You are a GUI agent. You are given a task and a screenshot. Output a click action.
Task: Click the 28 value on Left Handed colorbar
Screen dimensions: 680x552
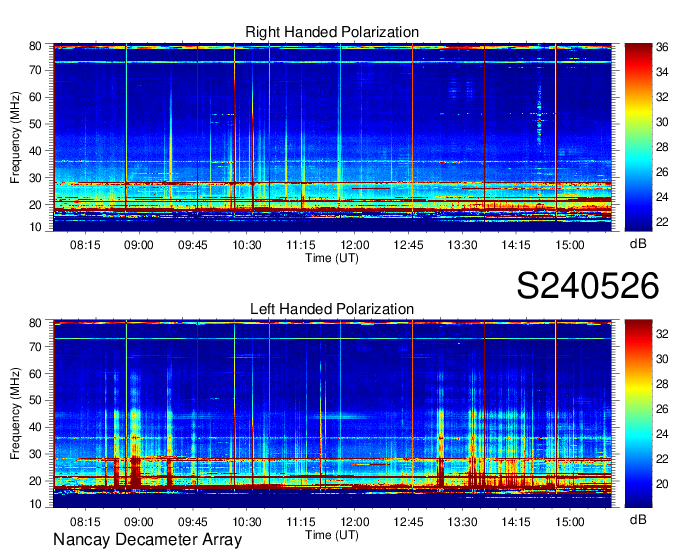(x=662, y=384)
